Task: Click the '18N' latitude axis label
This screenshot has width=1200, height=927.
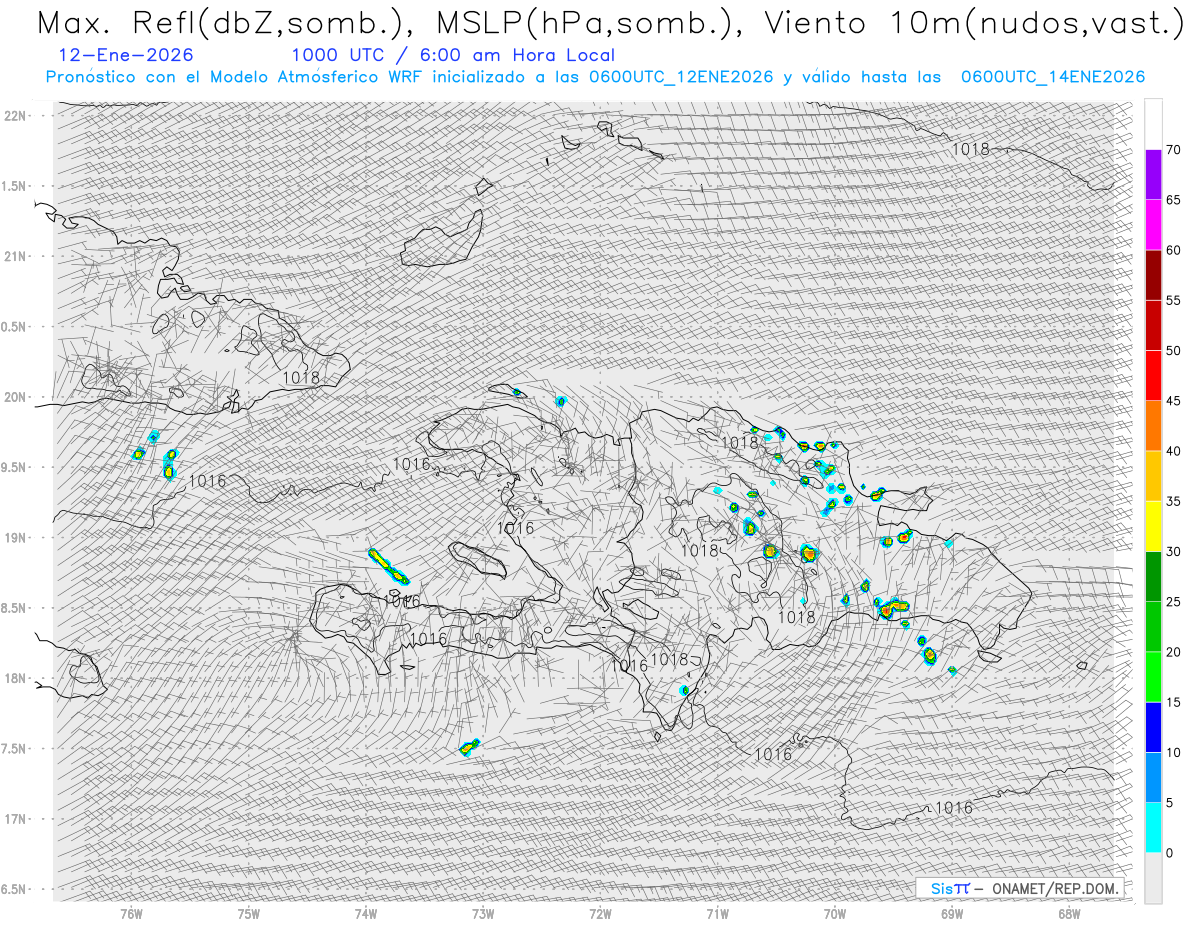Action: click(16, 679)
